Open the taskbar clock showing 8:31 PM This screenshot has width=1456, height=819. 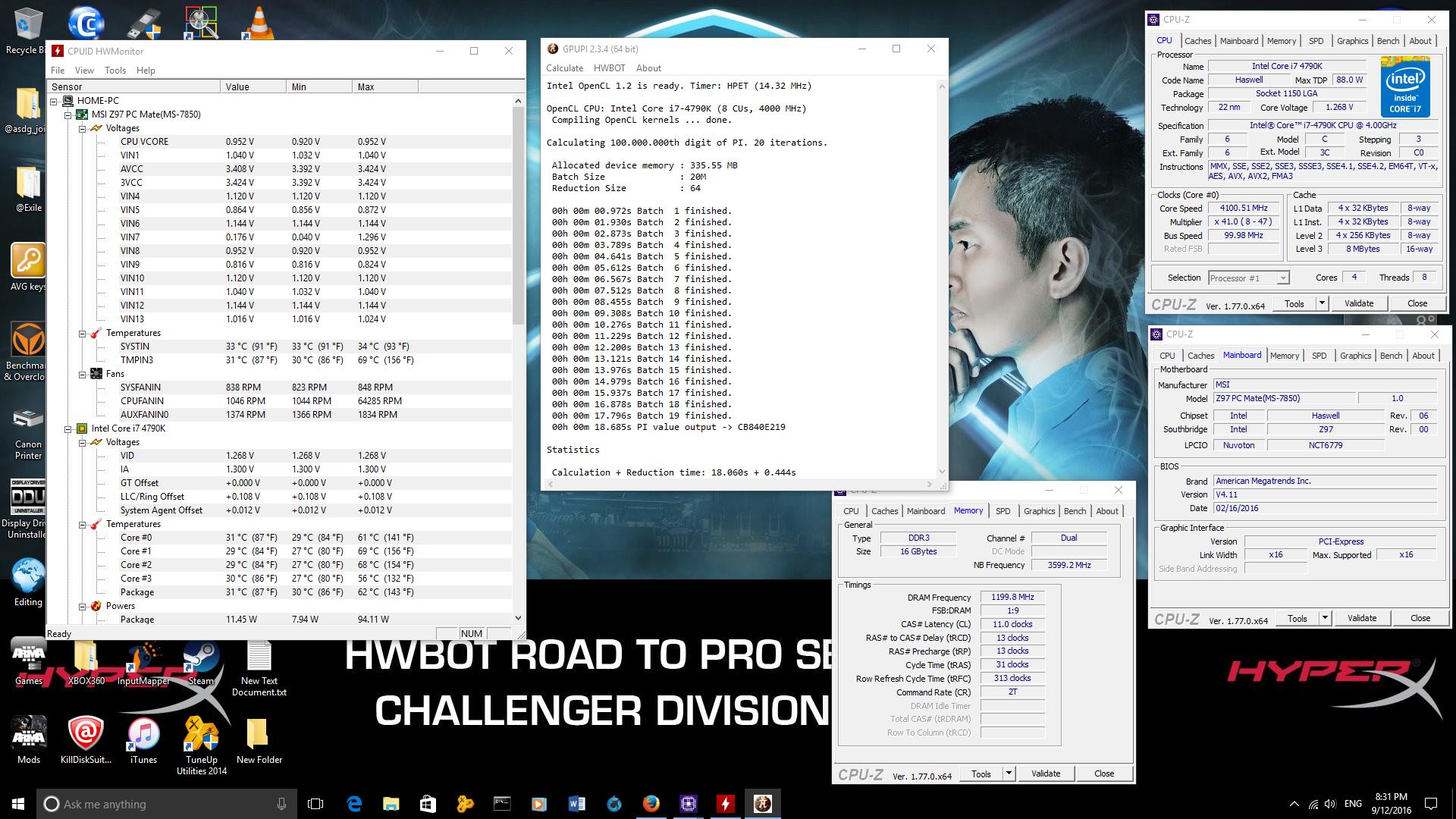(1392, 804)
